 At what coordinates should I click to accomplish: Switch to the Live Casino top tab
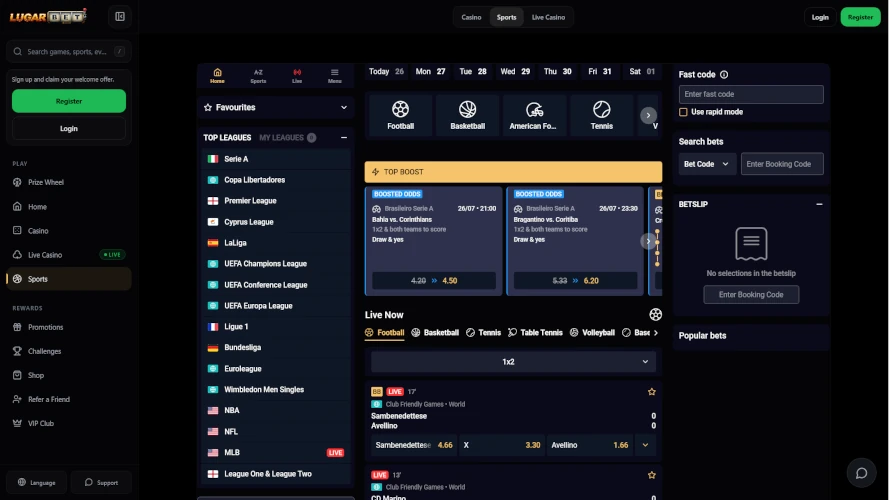(x=548, y=17)
